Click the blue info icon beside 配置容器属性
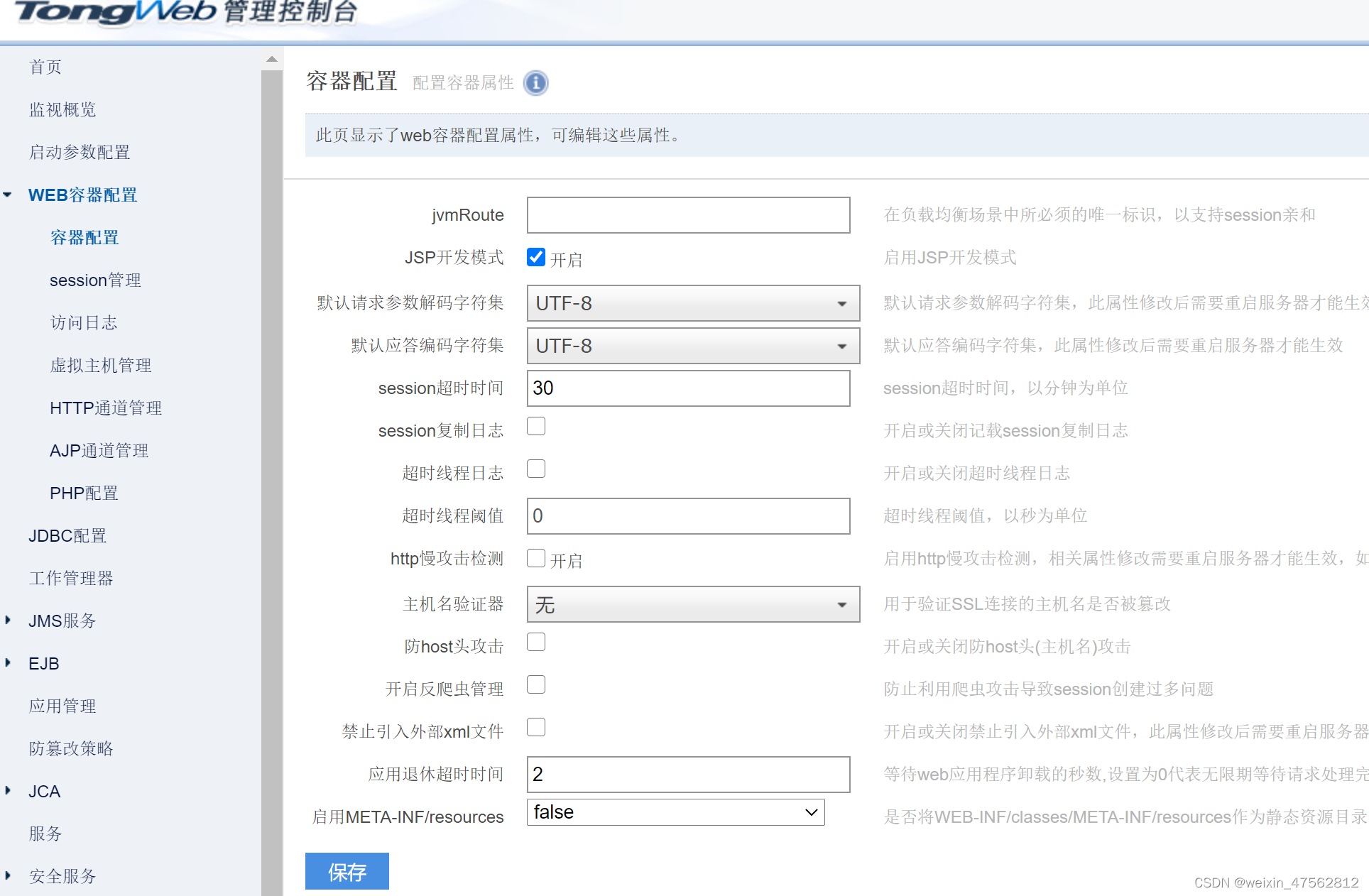The image size is (1369, 896). tap(535, 83)
